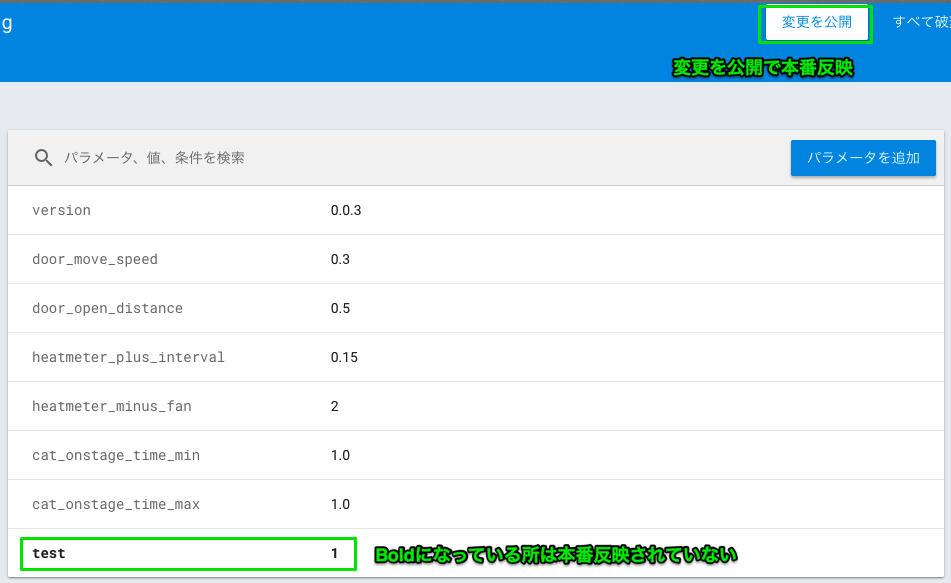The height and width of the screenshot is (583, 951).
Task: Focus the パラメータ、値、条件を検索 search field
Action: pyautogui.click(x=154, y=158)
